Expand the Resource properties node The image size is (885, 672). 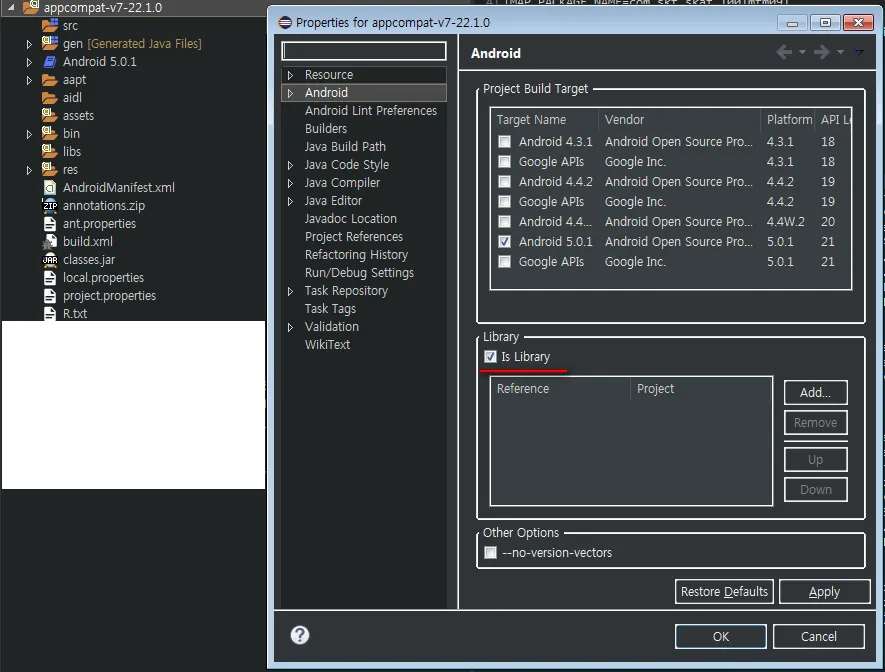pos(290,75)
